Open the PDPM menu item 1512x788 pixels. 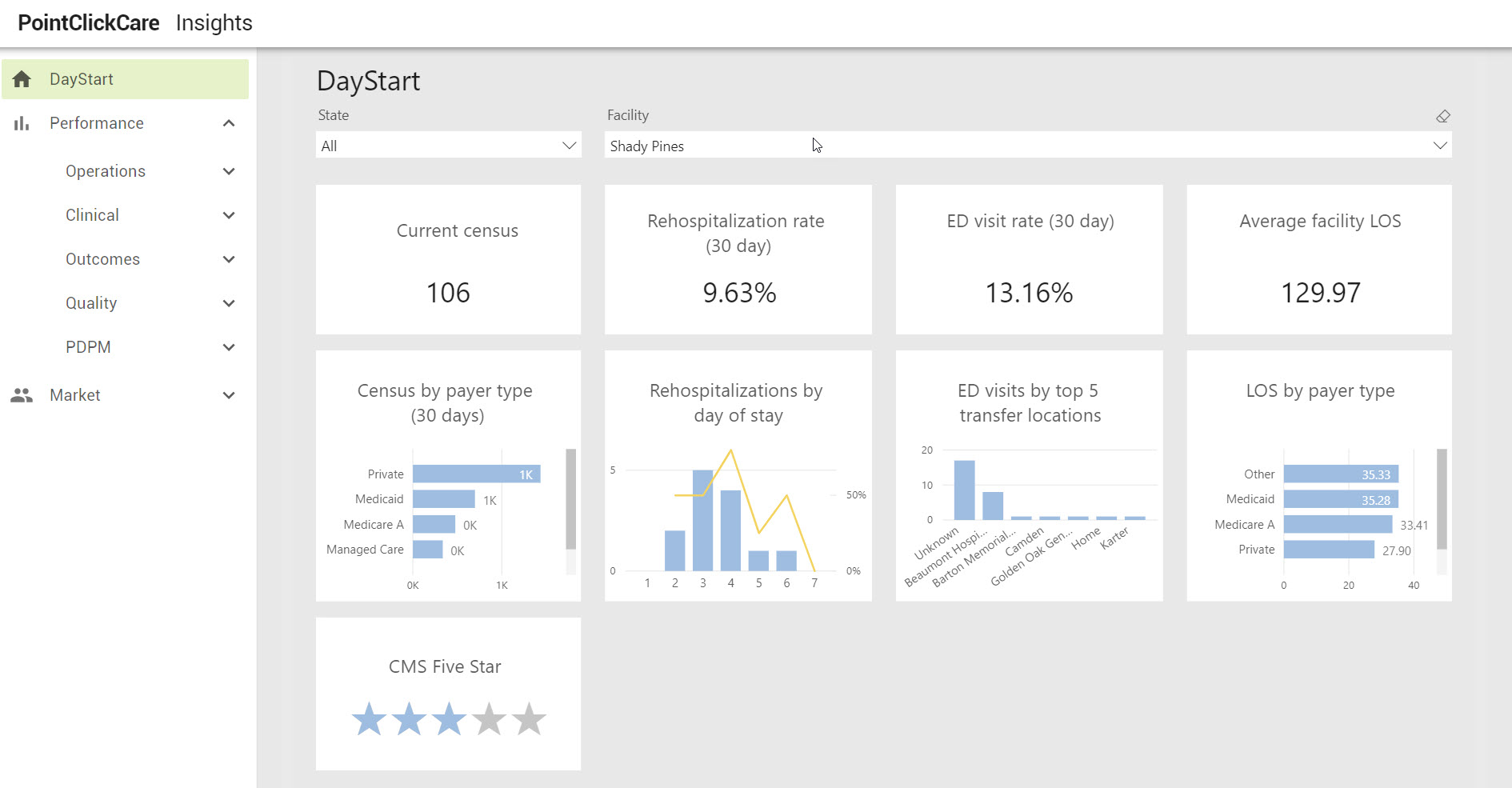pyautogui.click(x=88, y=347)
